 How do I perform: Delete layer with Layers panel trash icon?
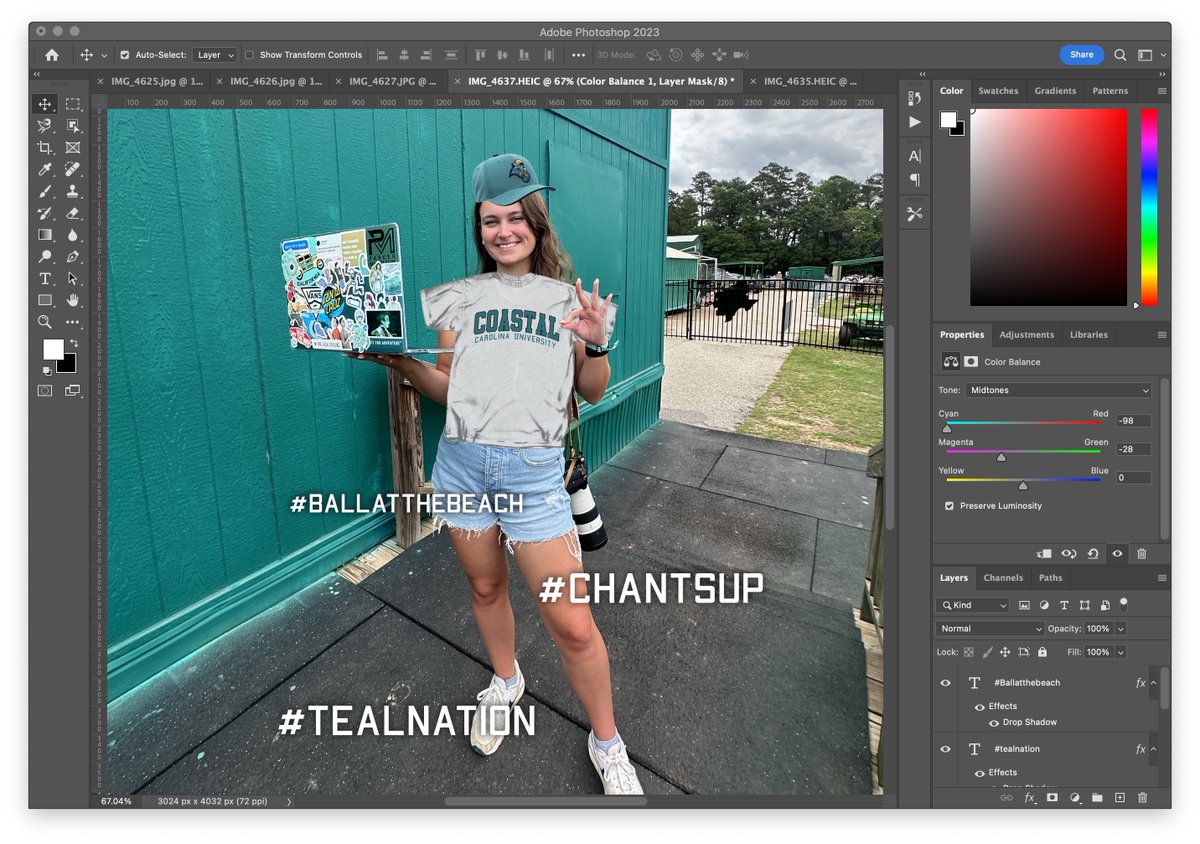click(x=1142, y=798)
